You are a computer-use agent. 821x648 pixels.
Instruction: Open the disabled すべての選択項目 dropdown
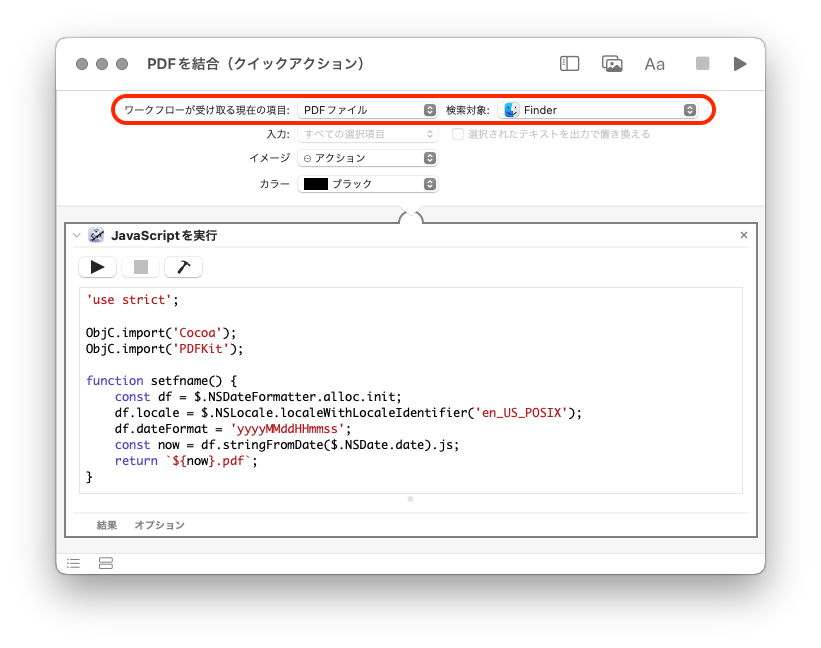point(368,134)
